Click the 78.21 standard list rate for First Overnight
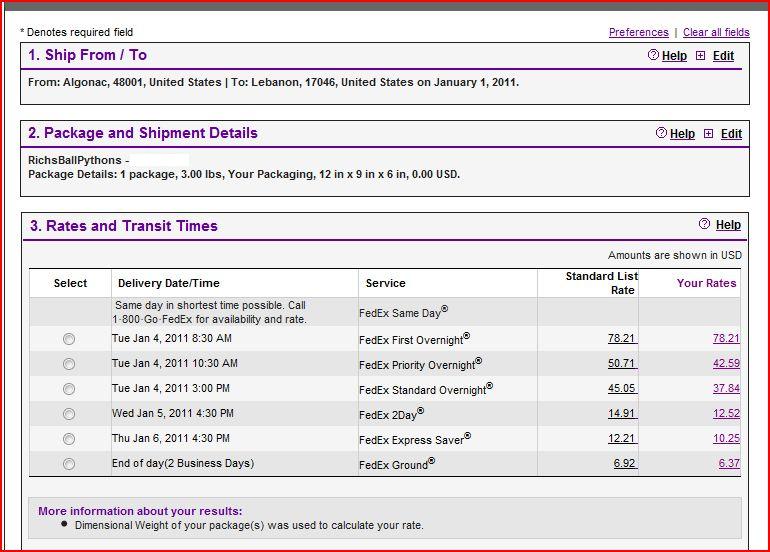This screenshot has width=770, height=552. click(622, 338)
